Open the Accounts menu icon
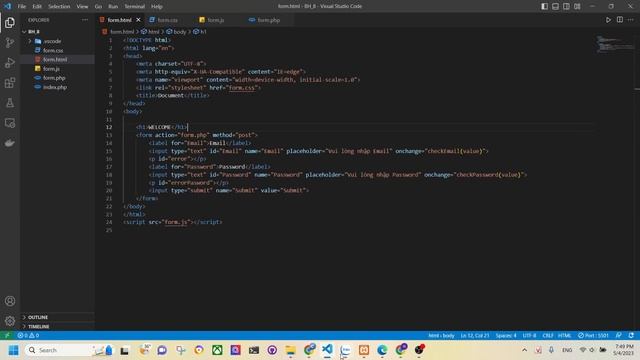 10,301
